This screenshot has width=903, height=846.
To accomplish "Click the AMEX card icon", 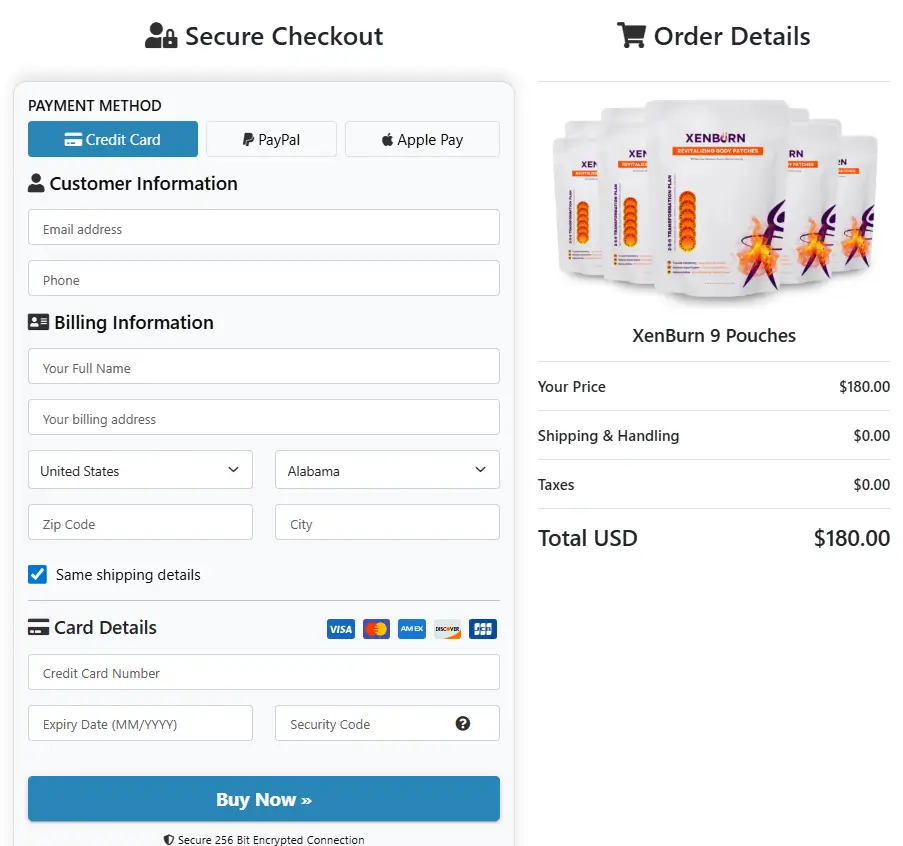I will 411,629.
